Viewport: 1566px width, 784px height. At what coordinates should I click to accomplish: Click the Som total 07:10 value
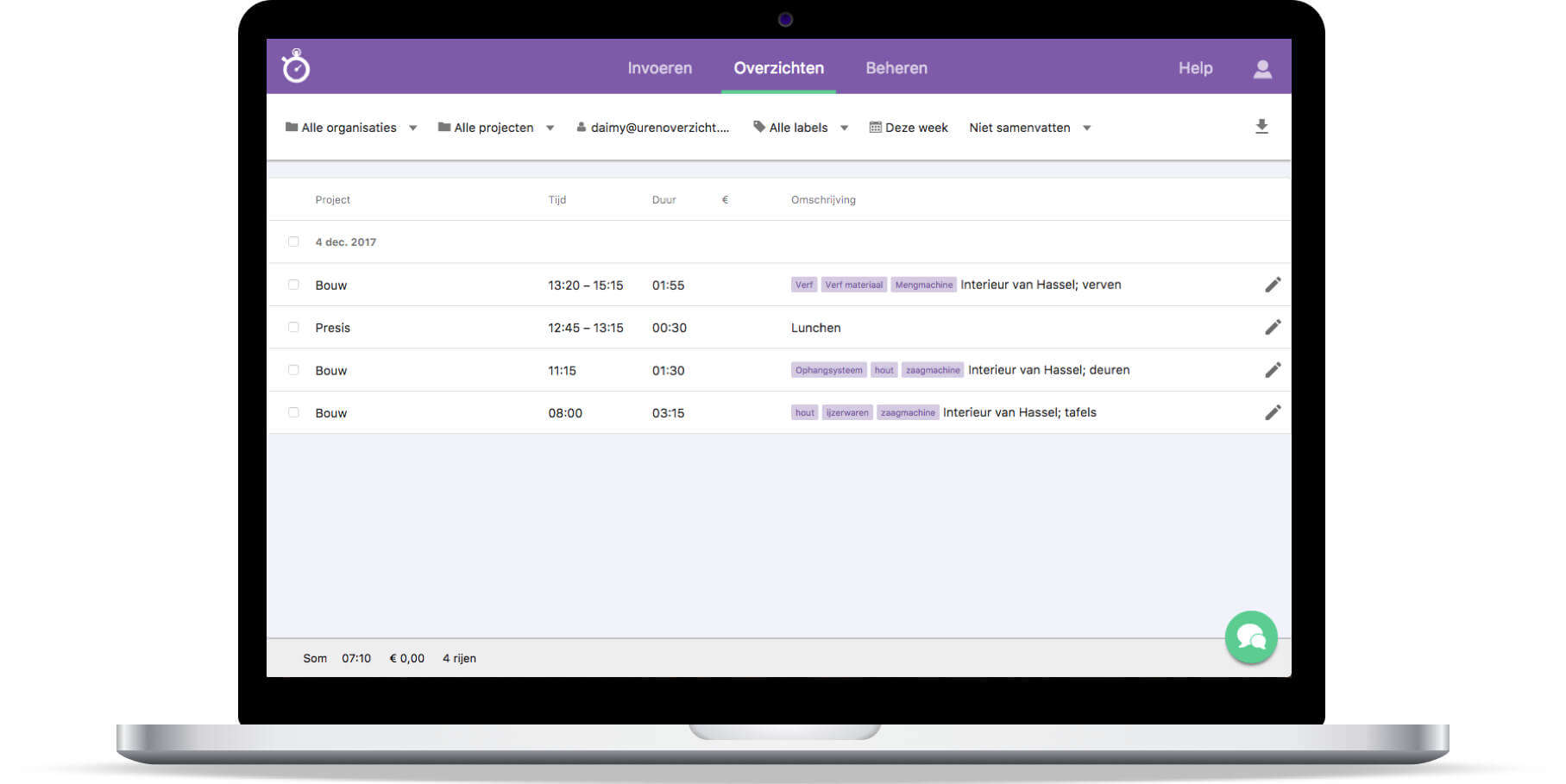pyautogui.click(x=356, y=658)
